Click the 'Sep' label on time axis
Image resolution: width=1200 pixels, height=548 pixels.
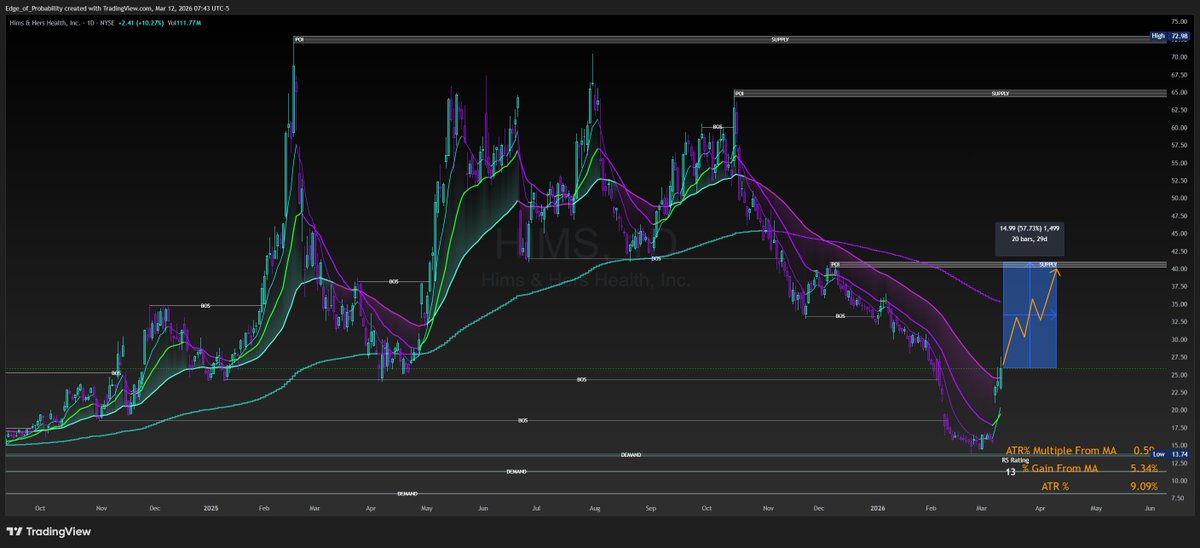650,508
